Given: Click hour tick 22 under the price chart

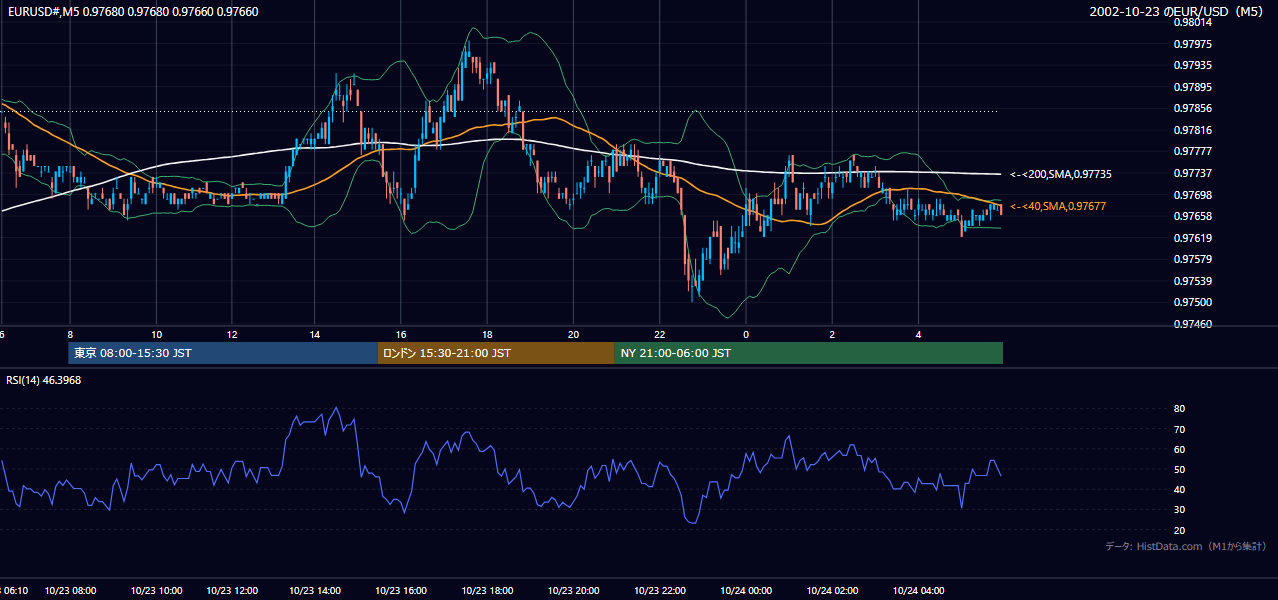Looking at the screenshot, I should click(659, 334).
